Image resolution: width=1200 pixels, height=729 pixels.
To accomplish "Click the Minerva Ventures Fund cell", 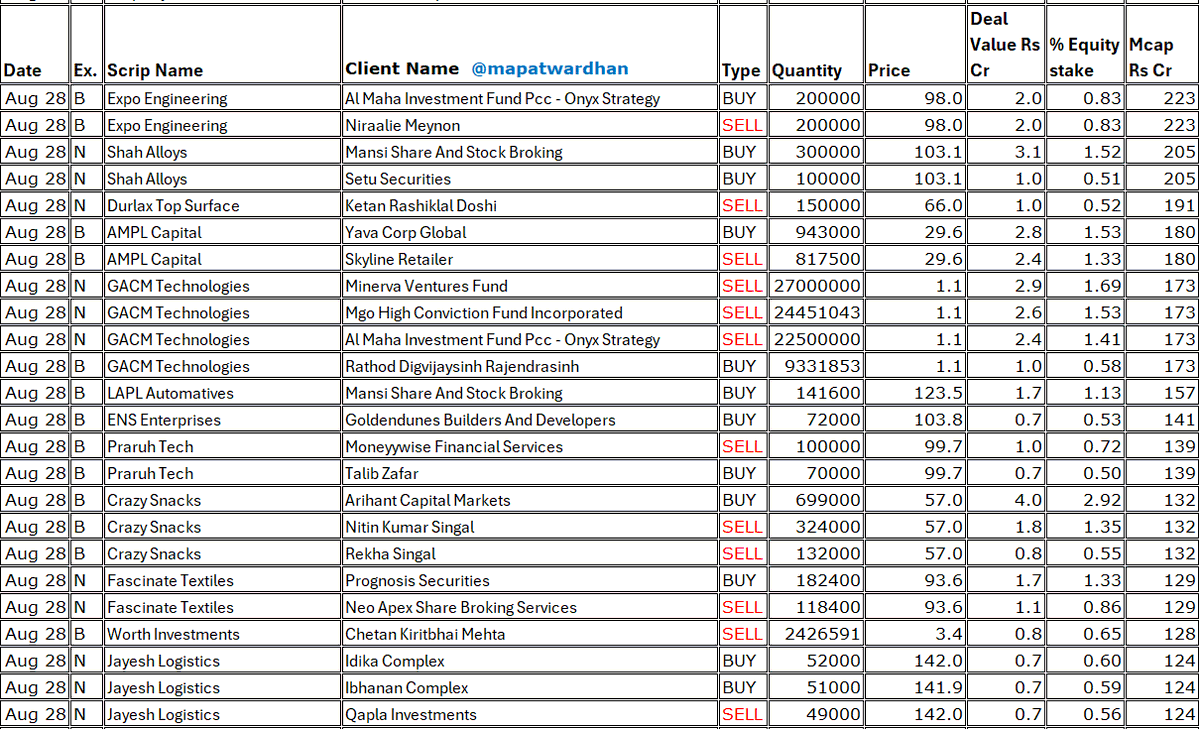I will pos(529,286).
